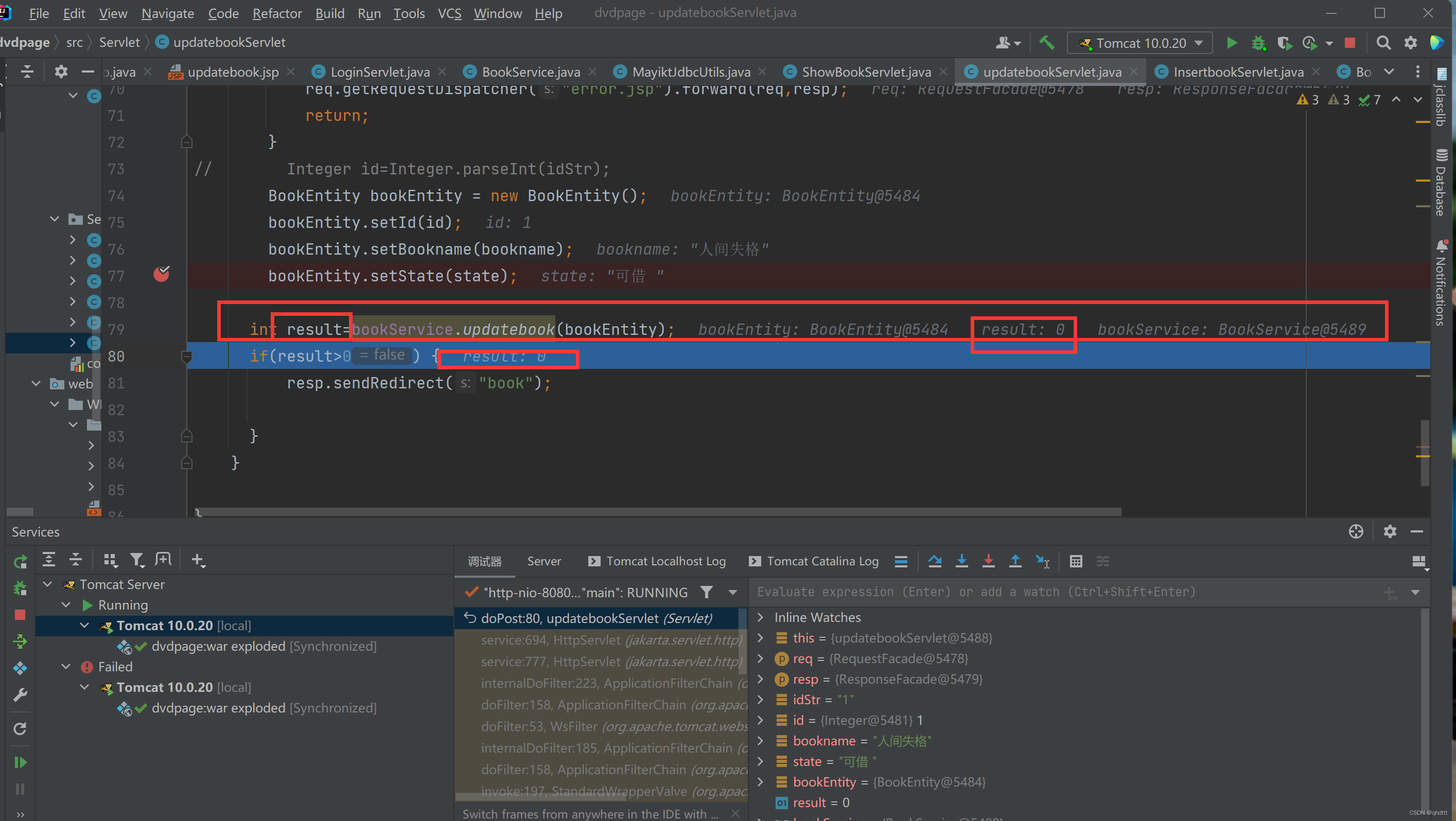1456x821 pixels.
Task: Dismiss the Switch frames hint
Action: point(735,813)
